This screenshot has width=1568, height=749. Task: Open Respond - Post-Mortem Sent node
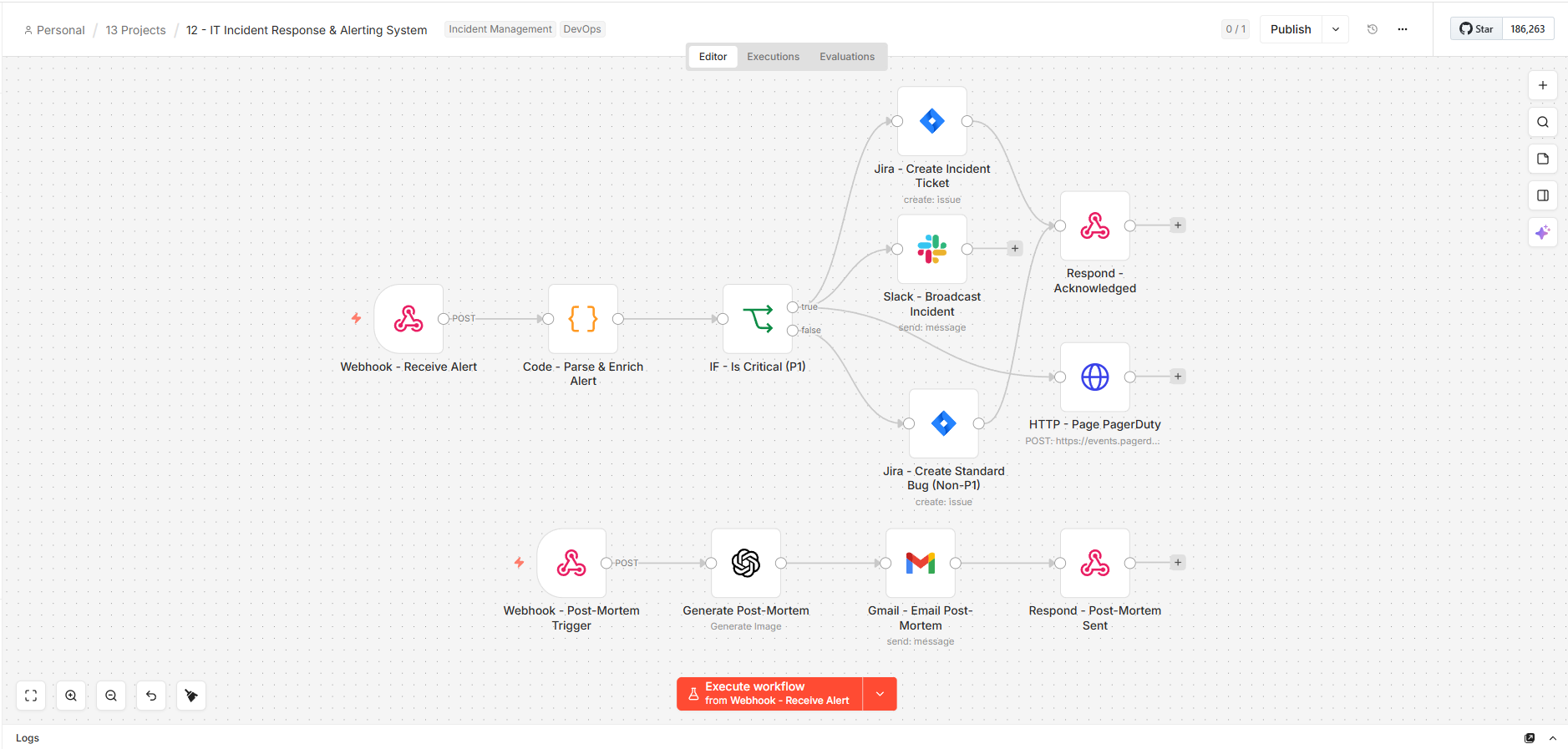(1095, 563)
